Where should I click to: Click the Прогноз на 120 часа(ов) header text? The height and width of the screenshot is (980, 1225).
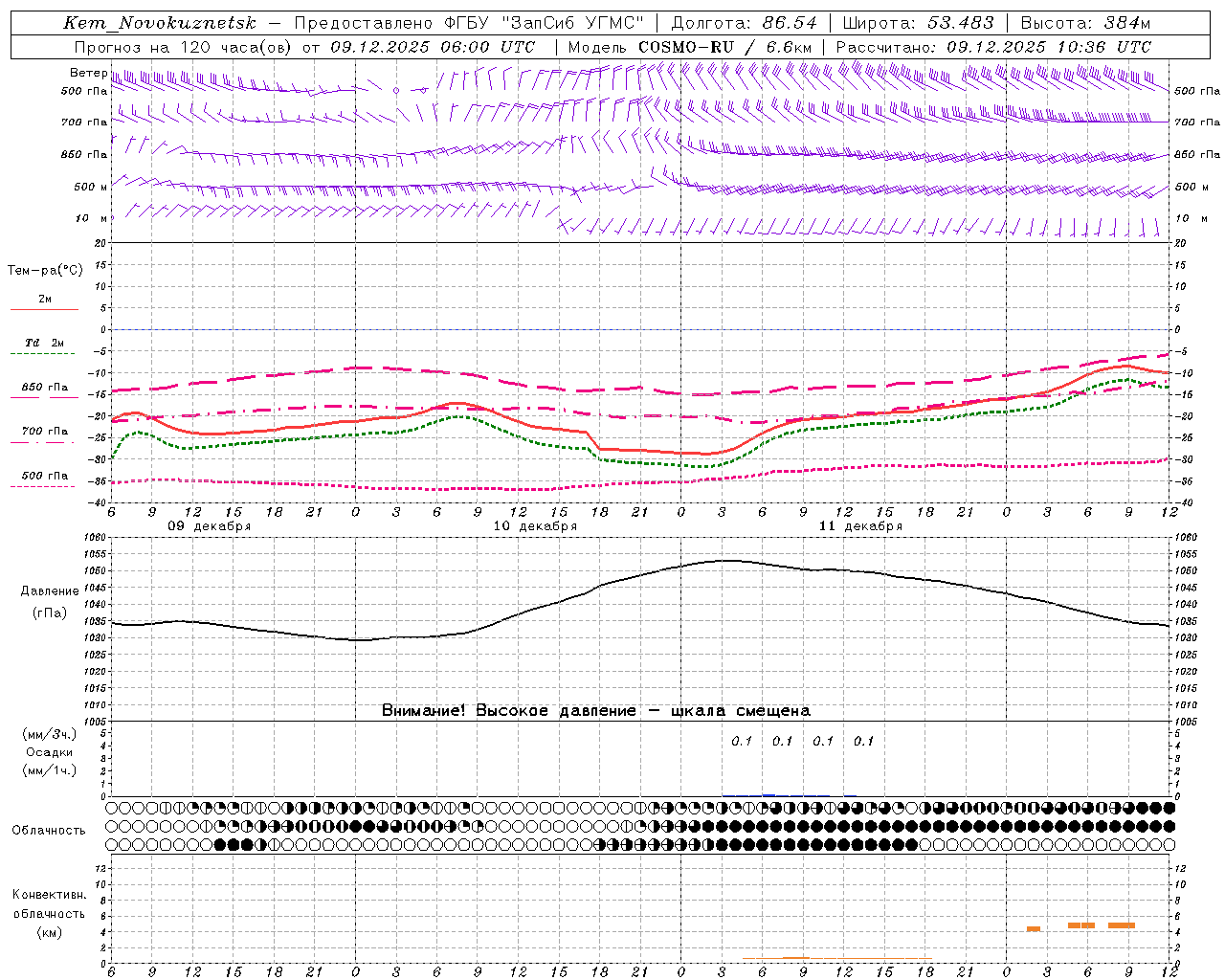coord(184,47)
